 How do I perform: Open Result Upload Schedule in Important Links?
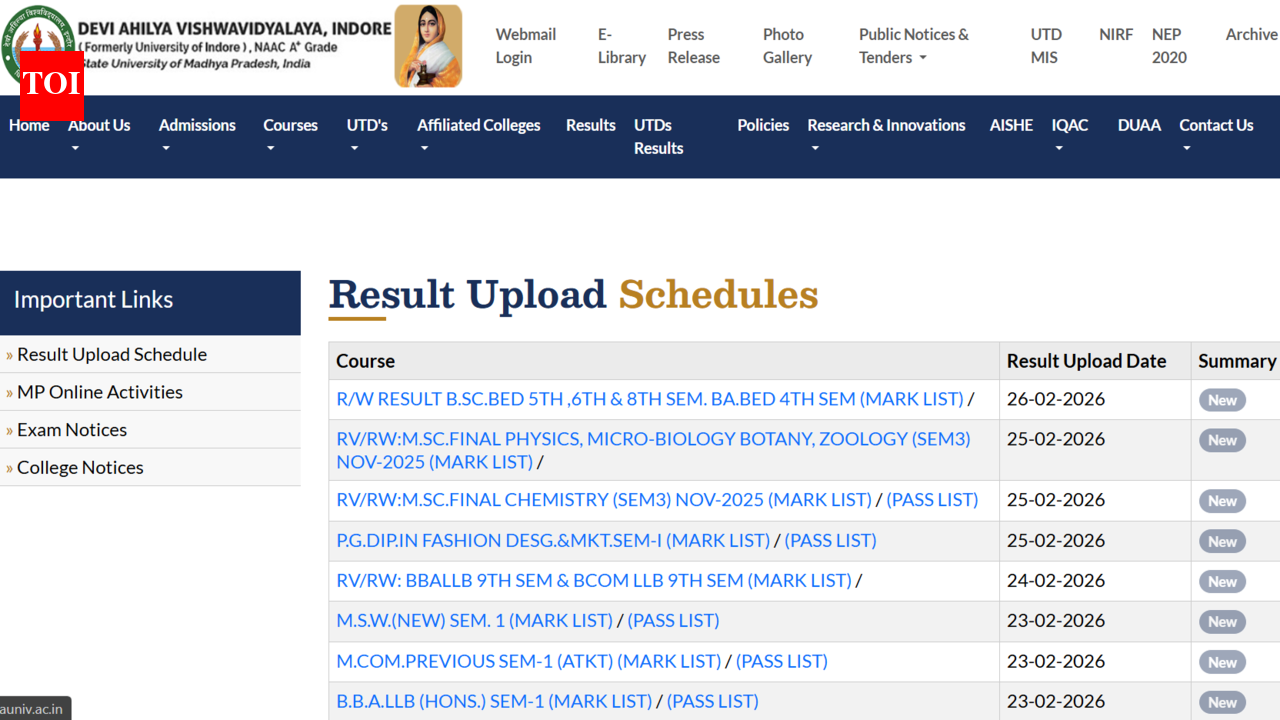coord(111,354)
